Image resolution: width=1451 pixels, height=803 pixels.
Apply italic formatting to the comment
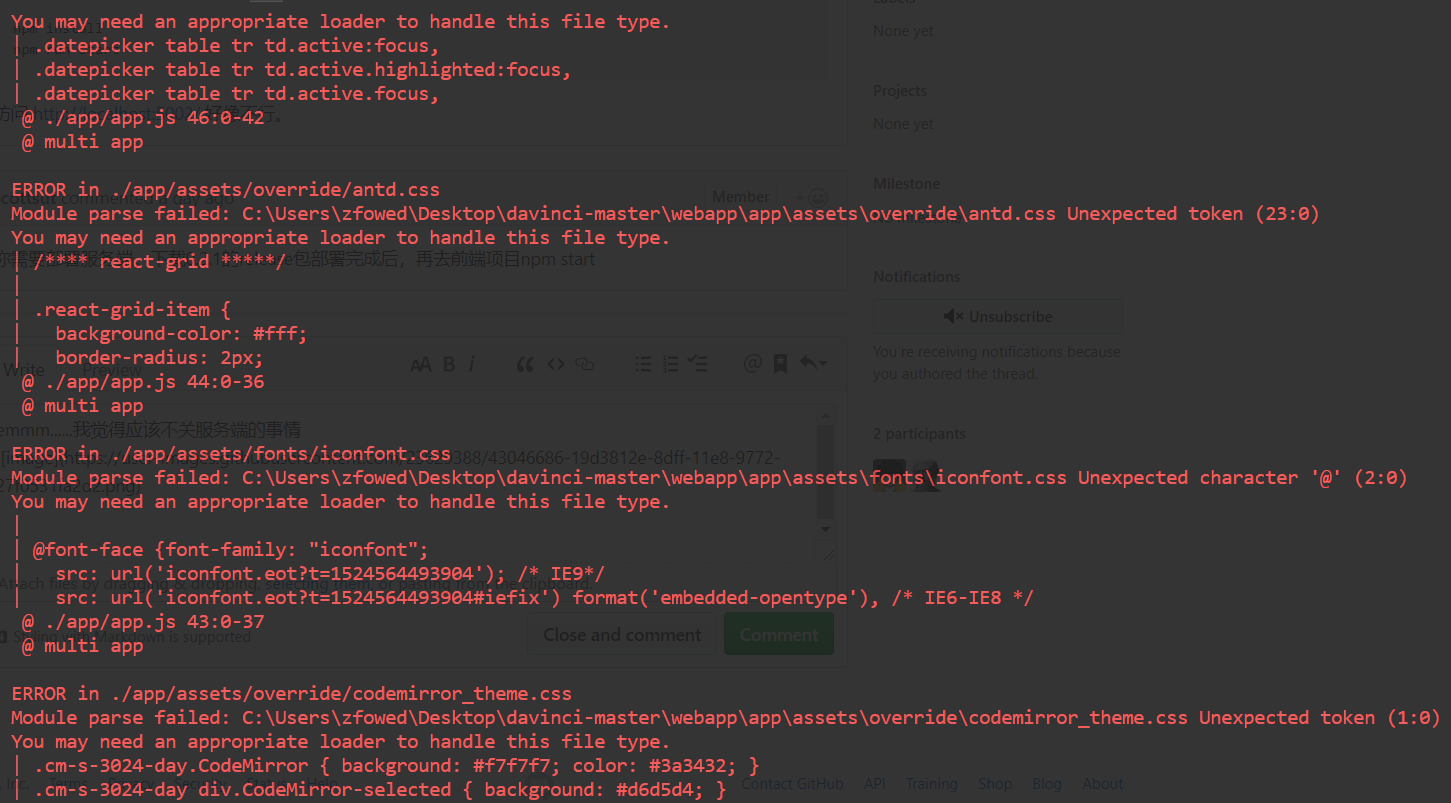coord(471,363)
